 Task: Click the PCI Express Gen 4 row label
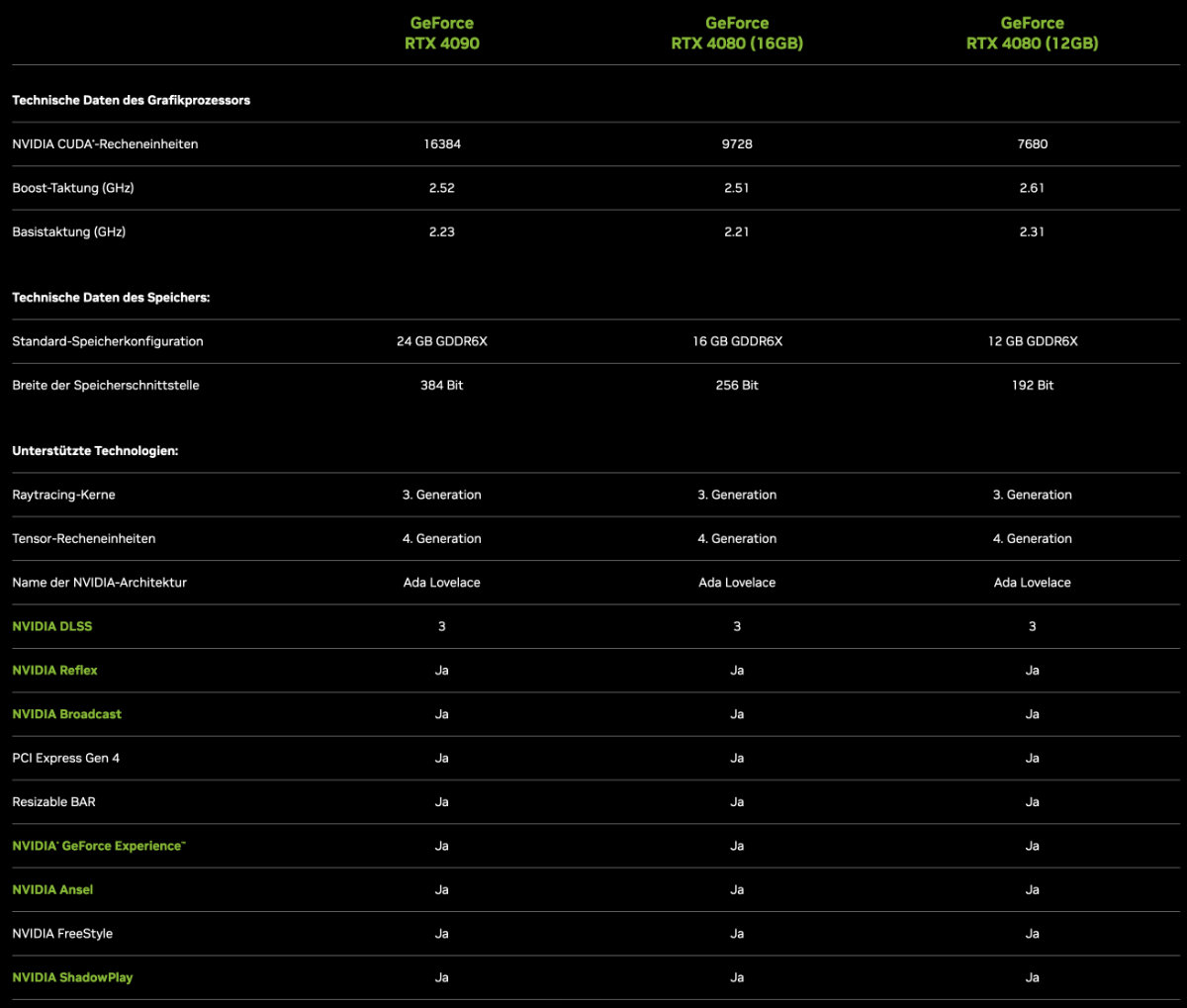pos(66,758)
